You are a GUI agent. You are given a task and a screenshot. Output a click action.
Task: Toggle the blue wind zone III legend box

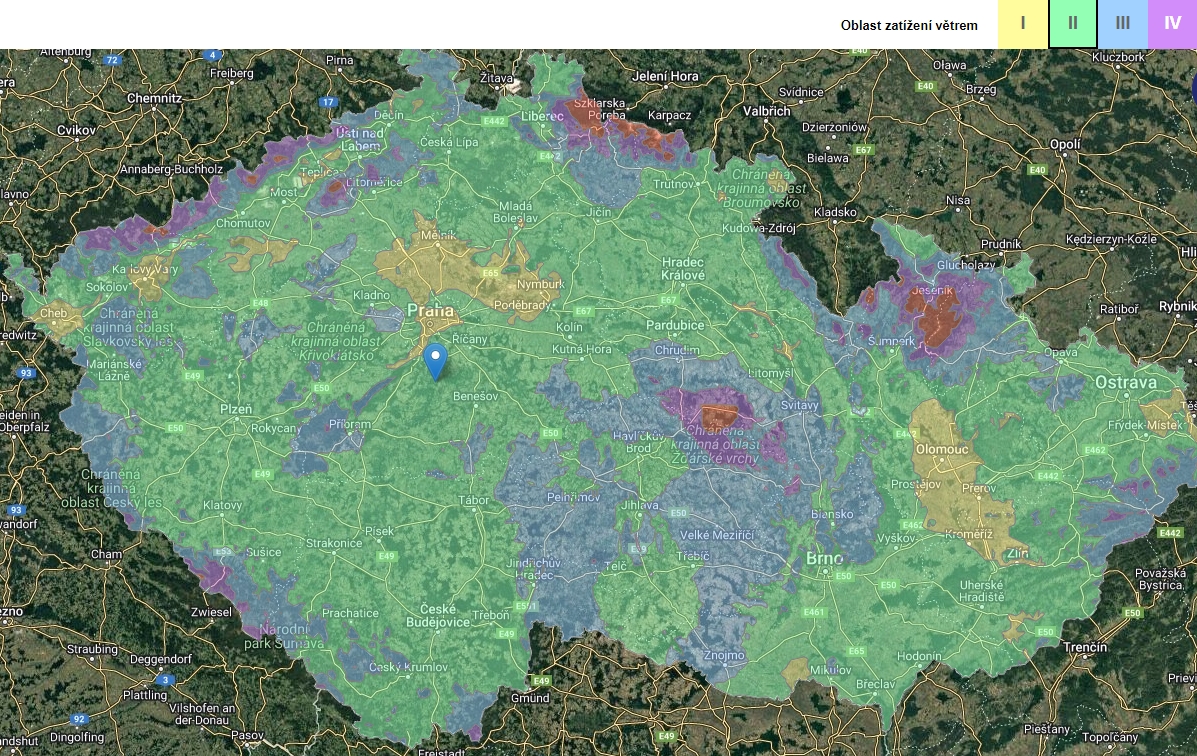point(1123,24)
